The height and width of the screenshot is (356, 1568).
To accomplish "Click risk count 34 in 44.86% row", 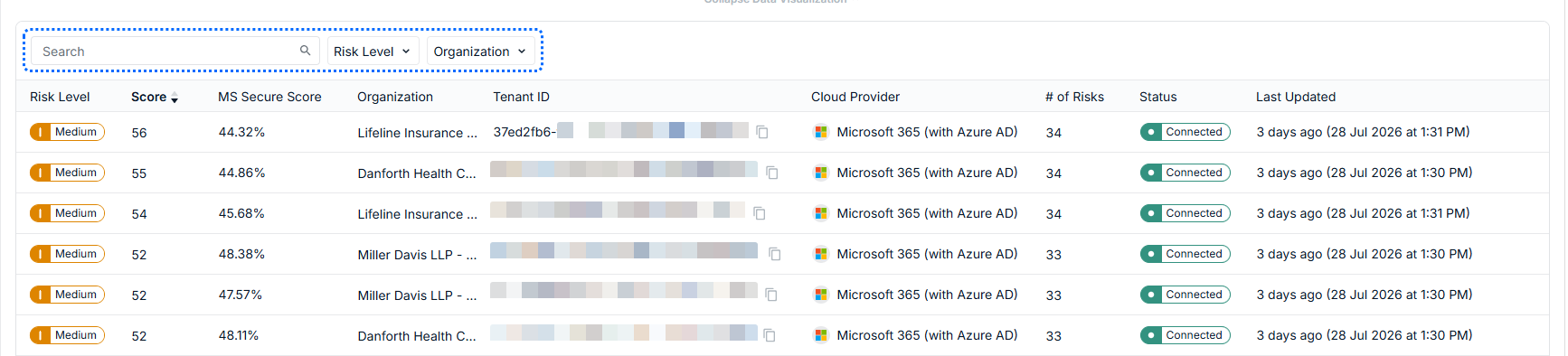I will pos(1053,173).
